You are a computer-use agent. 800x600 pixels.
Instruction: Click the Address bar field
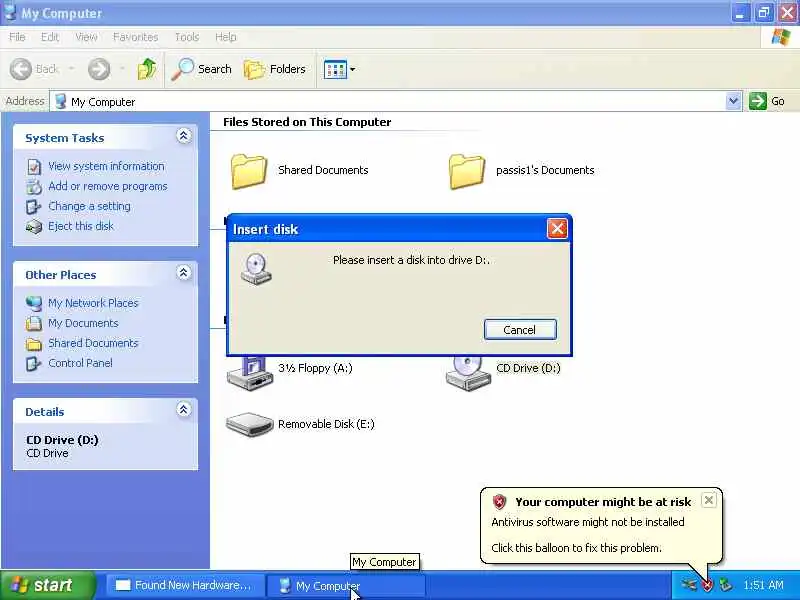pos(395,101)
